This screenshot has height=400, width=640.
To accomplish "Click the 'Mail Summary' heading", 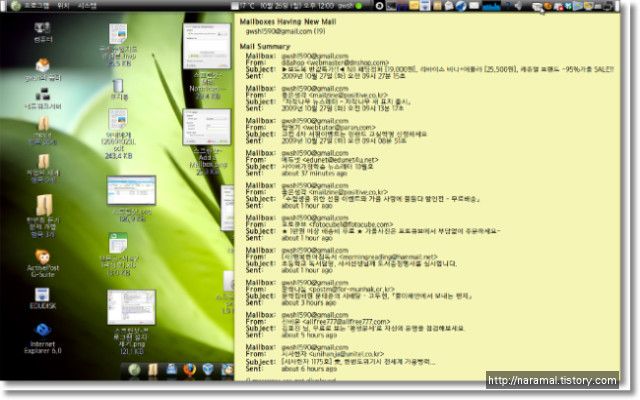I will click(x=264, y=47).
